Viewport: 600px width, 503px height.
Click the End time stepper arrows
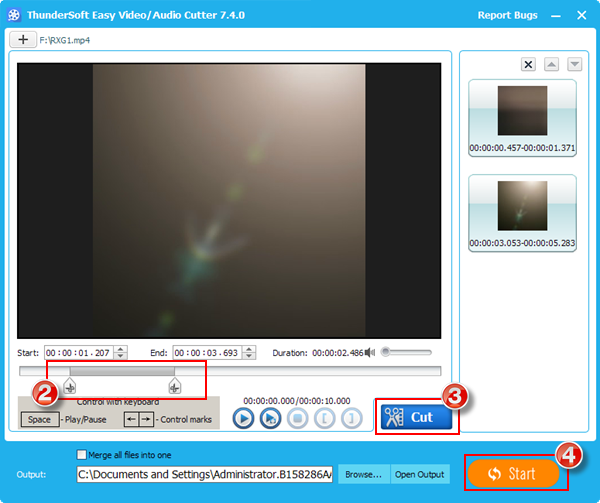pyautogui.click(x=250, y=352)
